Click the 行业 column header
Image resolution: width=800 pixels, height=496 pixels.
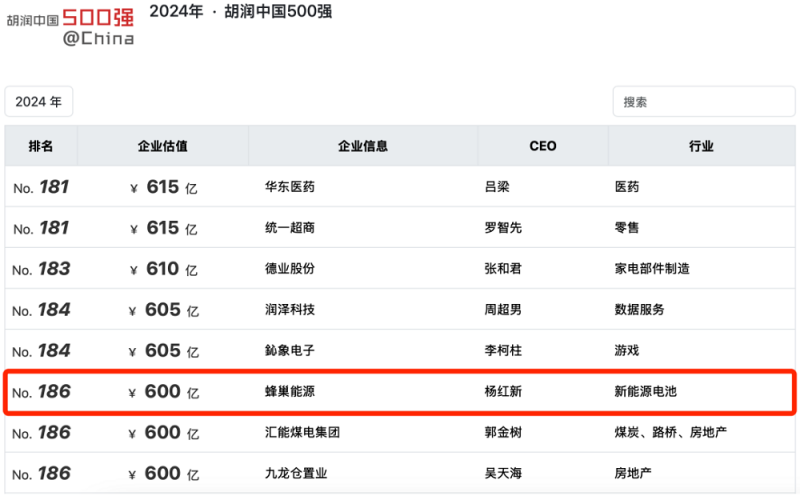702,146
